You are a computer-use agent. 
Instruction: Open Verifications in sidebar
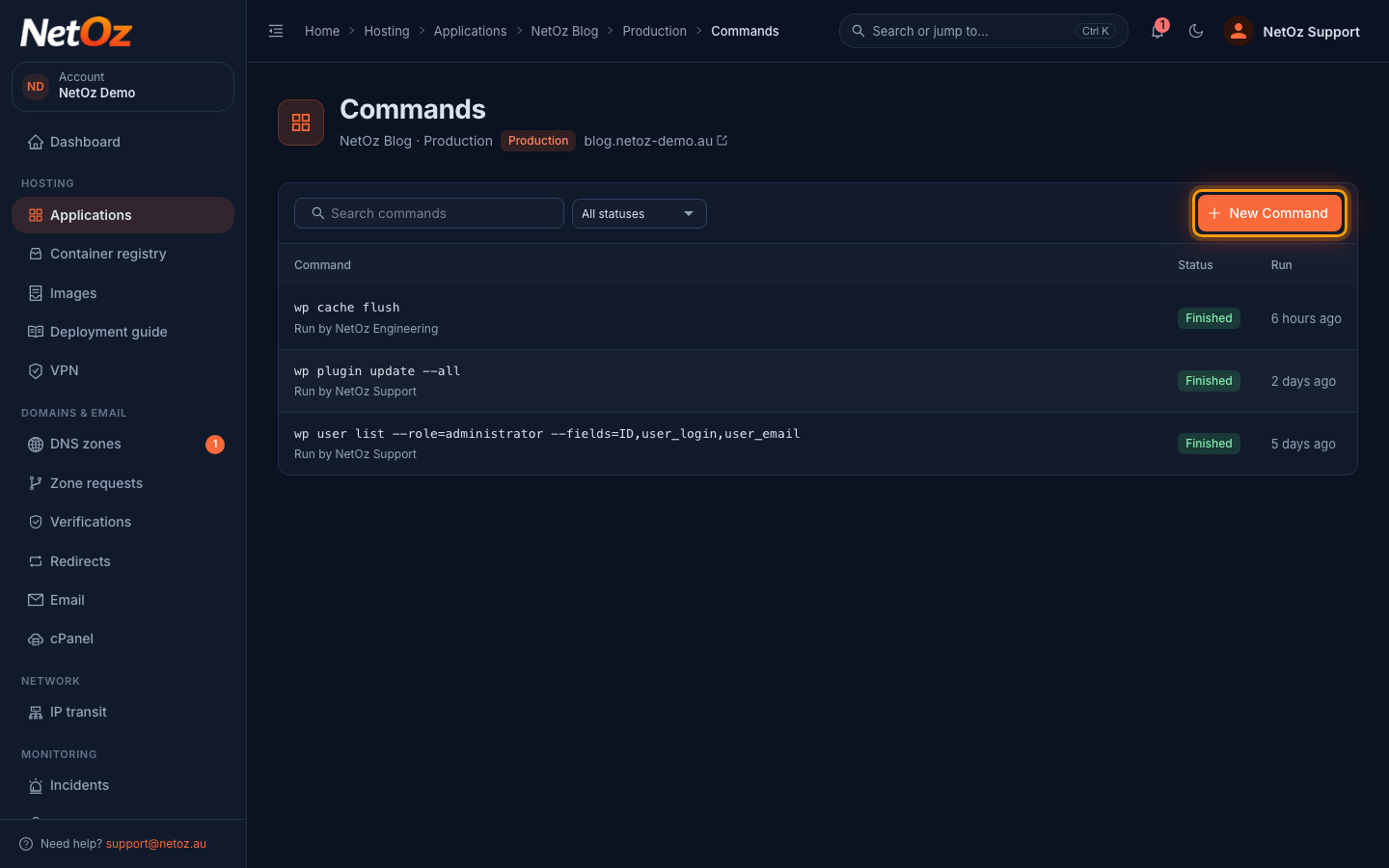(123, 522)
